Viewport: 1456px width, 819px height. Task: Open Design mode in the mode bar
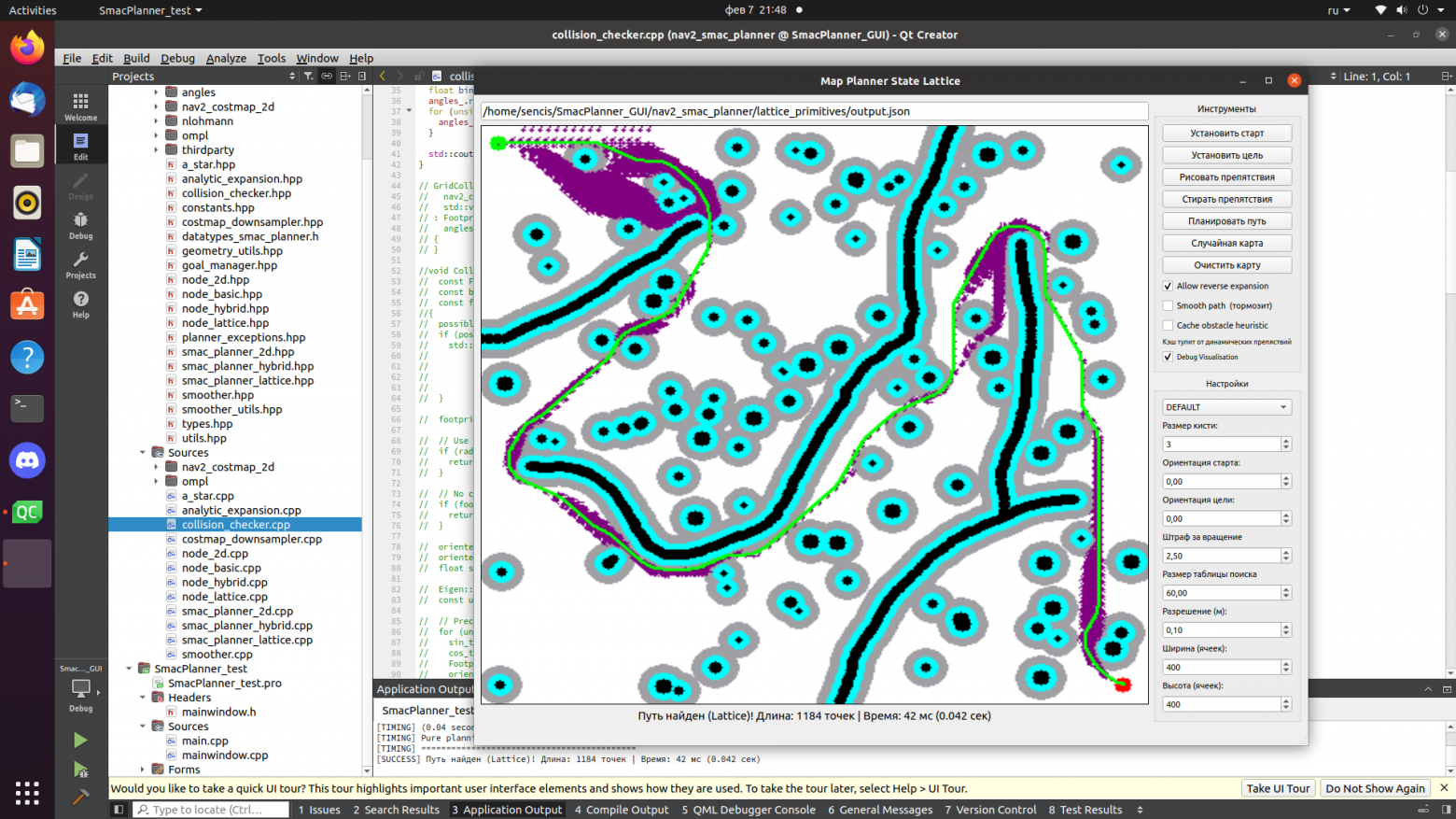pyautogui.click(x=80, y=185)
